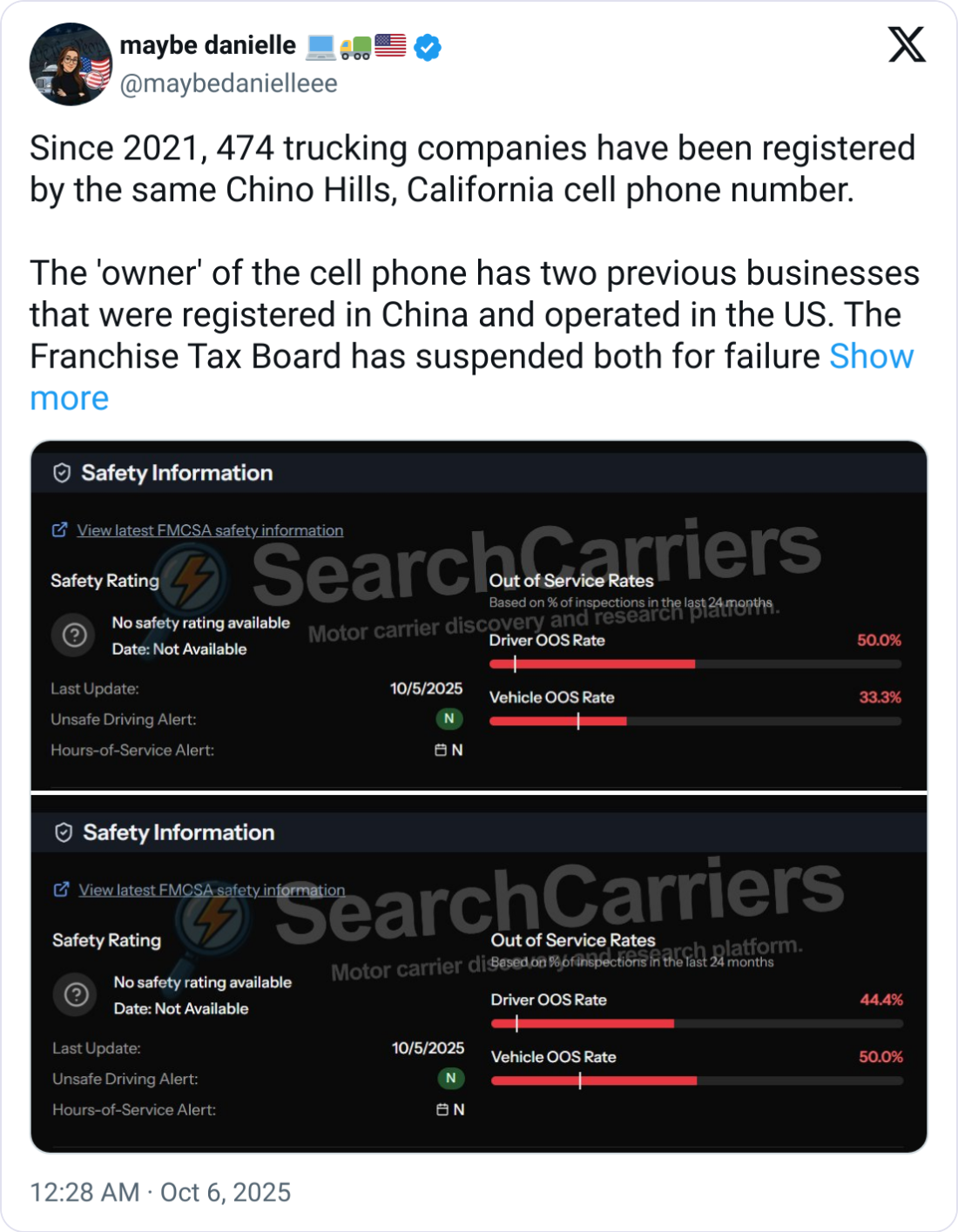Click the Driver OOS Rate bar showing 50.0%
Screen dimensions: 958x1232
(694, 664)
